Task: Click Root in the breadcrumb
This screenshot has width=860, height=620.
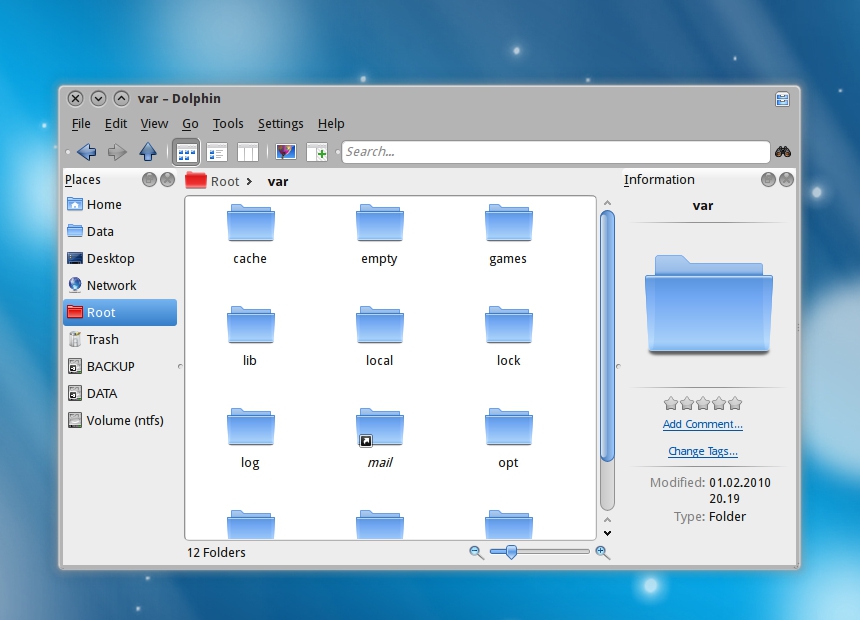Action: tap(225, 182)
